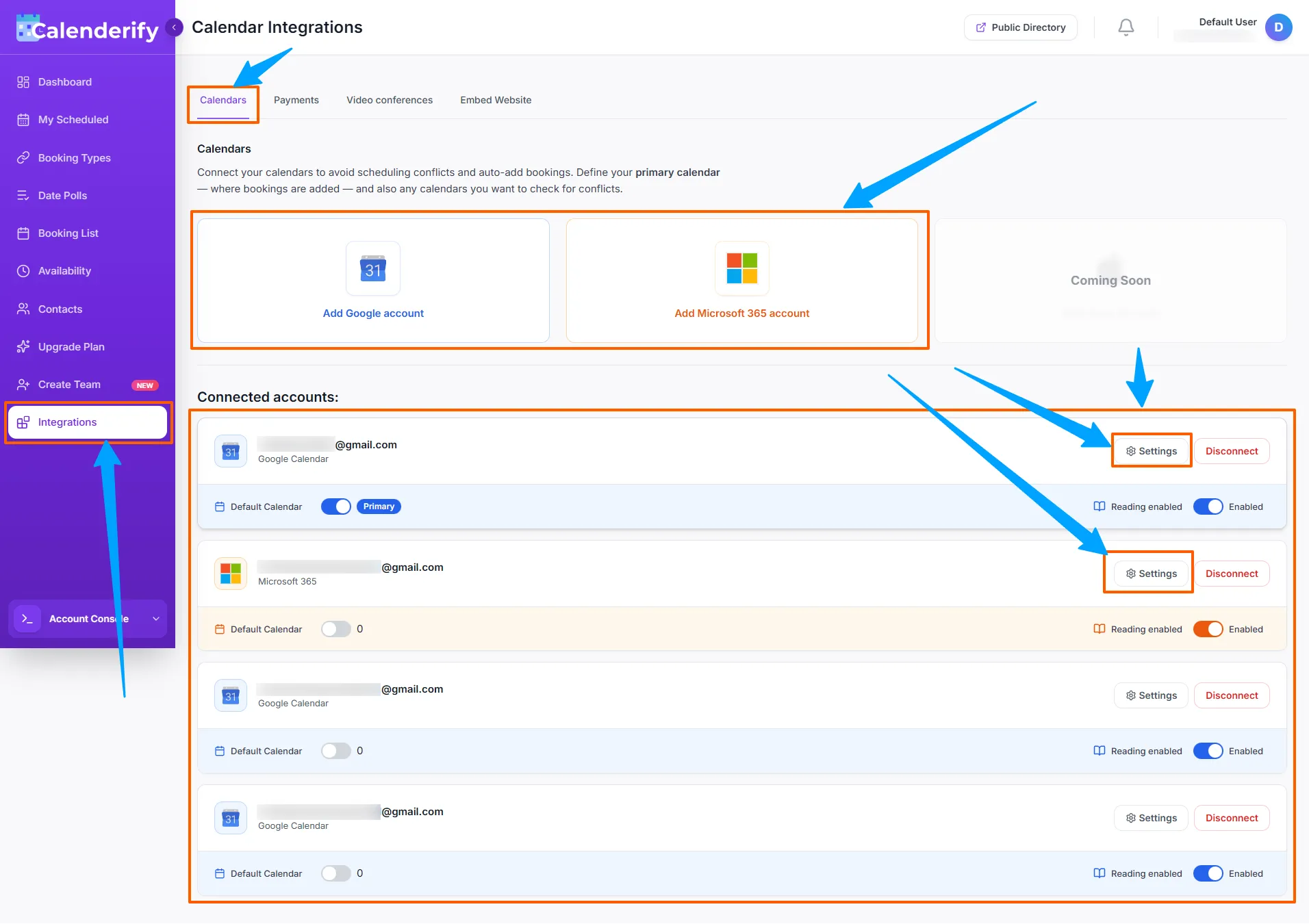The height and width of the screenshot is (924, 1309).
Task: Select My Scheduled in the sidebar
Action: tap(73, 119)
